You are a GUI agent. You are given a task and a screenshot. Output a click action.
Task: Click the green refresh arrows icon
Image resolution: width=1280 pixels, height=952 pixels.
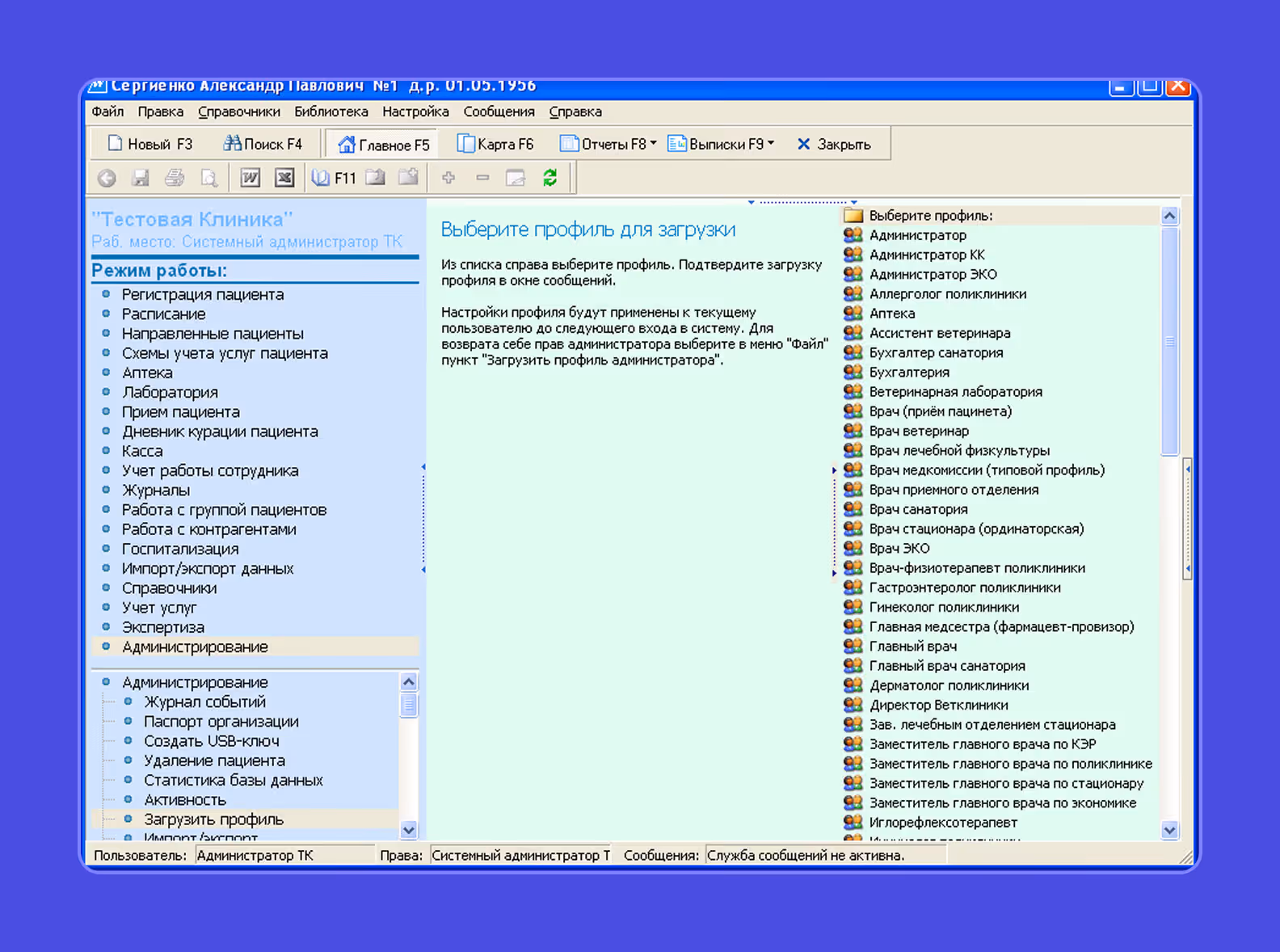click(x=549, y=178)
